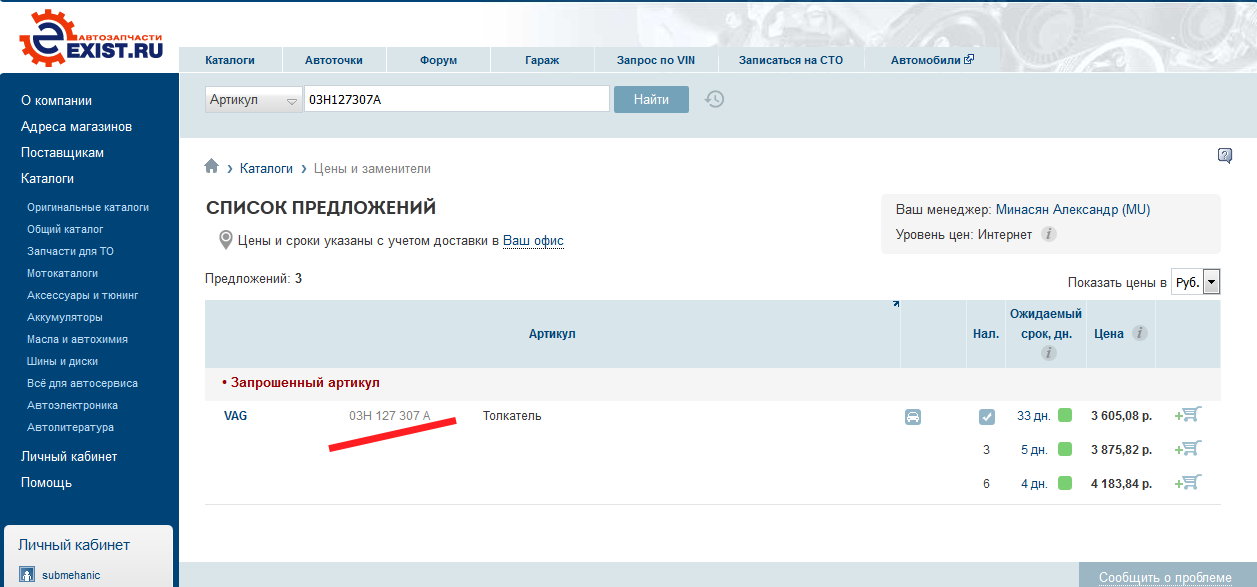Expand the table columns arrow in header
The height and width of the screenshot is (587, 1257).
(895, 304)
